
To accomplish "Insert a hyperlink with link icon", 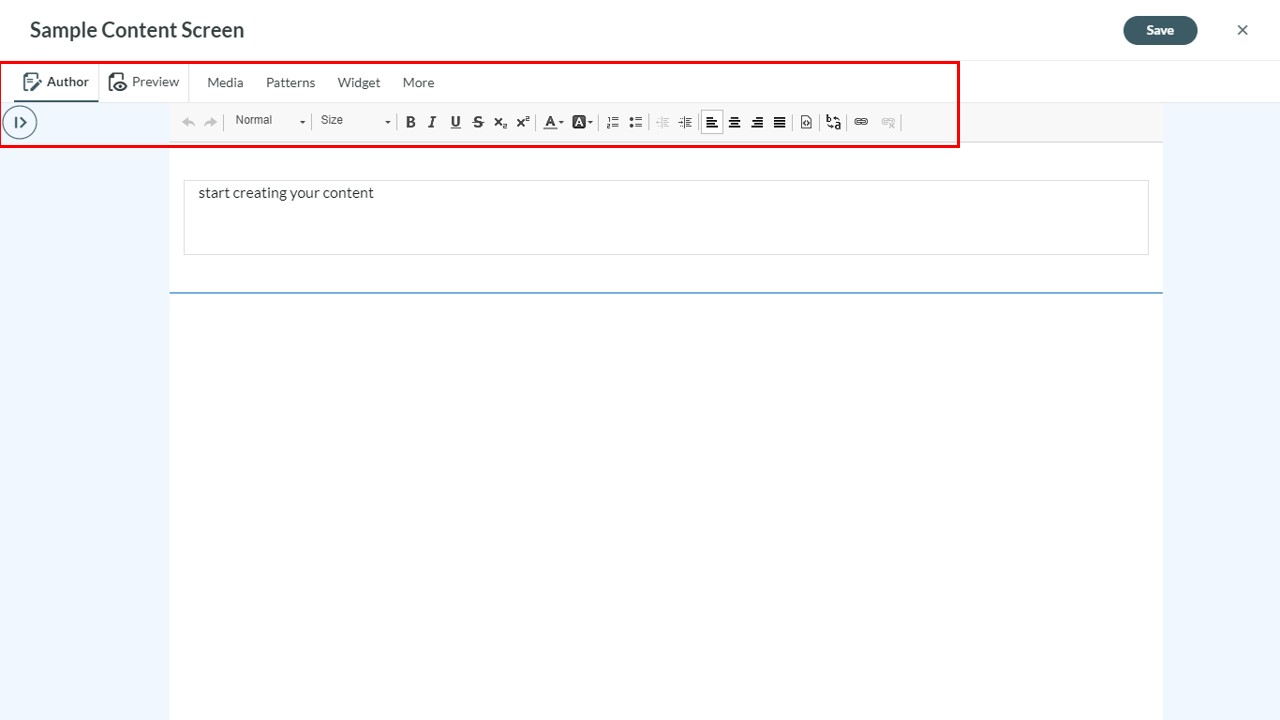I will 861,122.
